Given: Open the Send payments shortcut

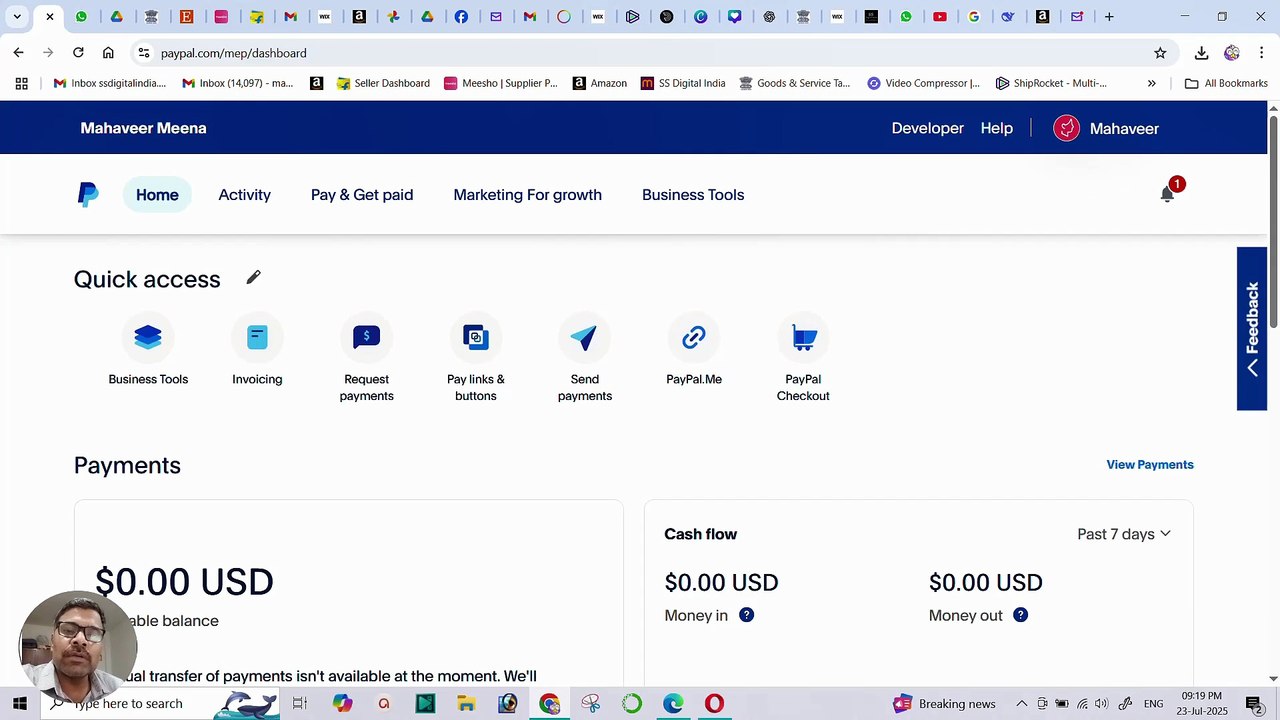Looking at the screenshot, I should 585,337.
